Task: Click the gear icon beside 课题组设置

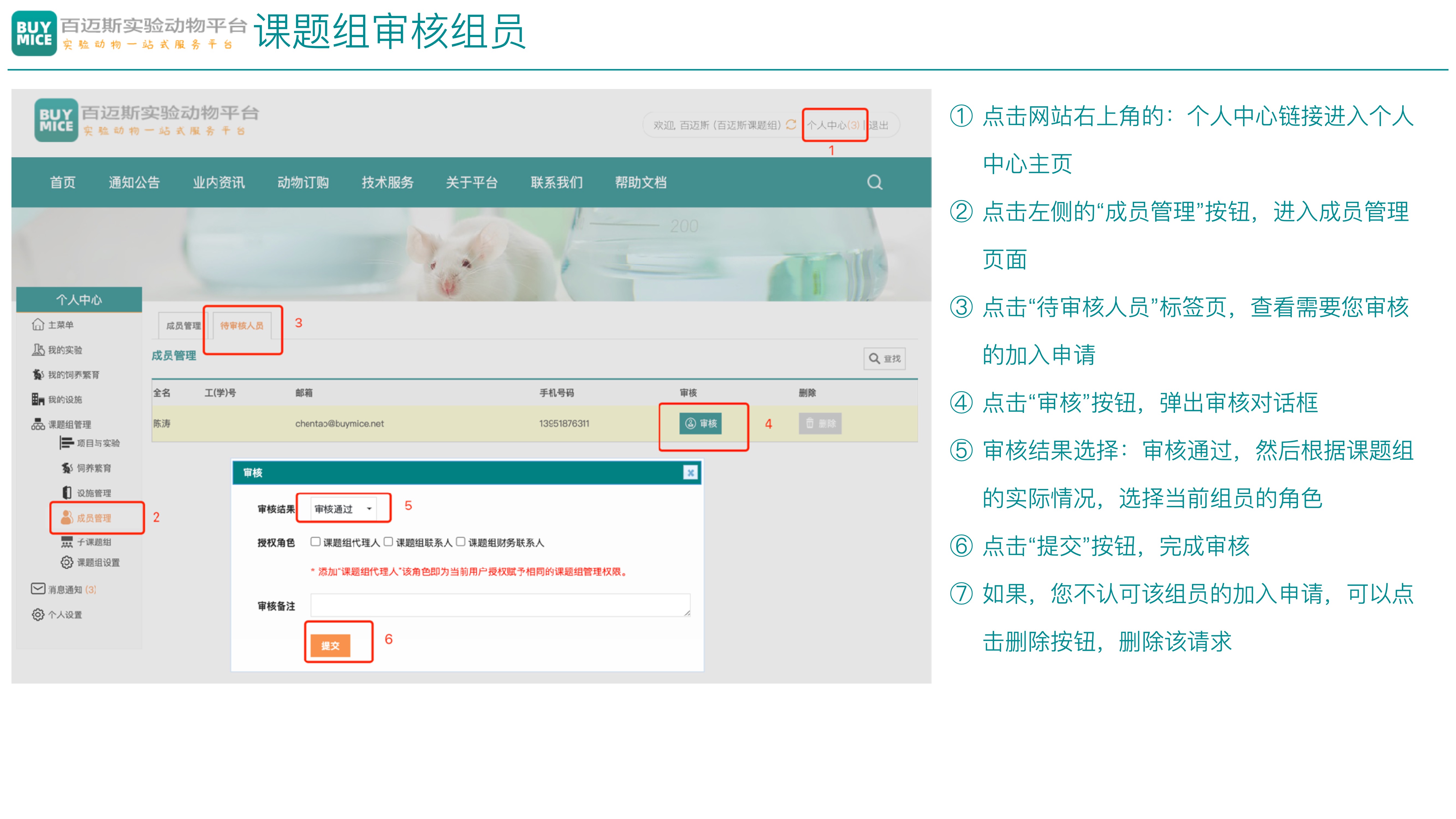Action: tap(67, 562)
